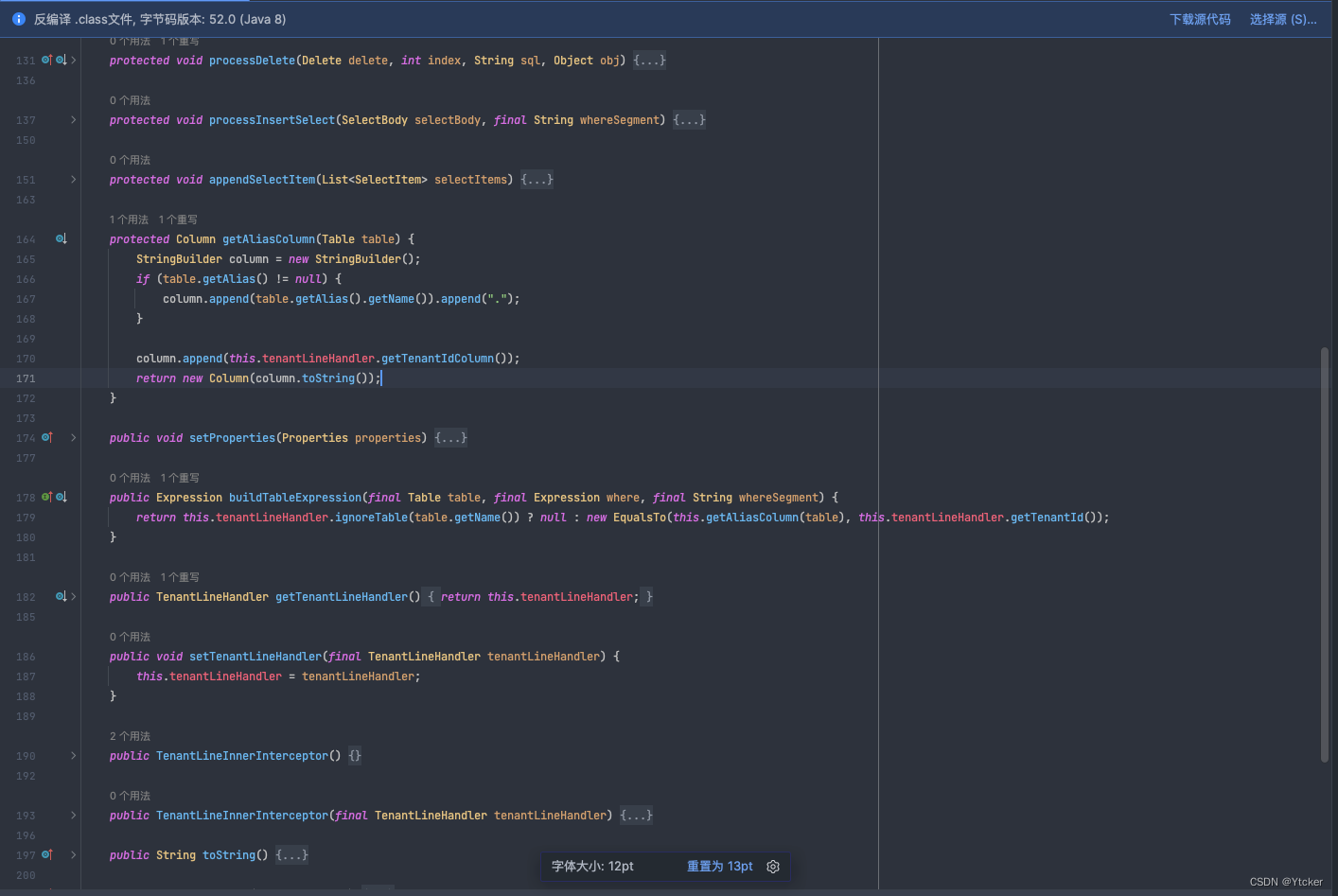The height and width of the screenshot is (896, 1338).
Task: Click the info icon in the decompiled banner
Action: coord(18,19)
